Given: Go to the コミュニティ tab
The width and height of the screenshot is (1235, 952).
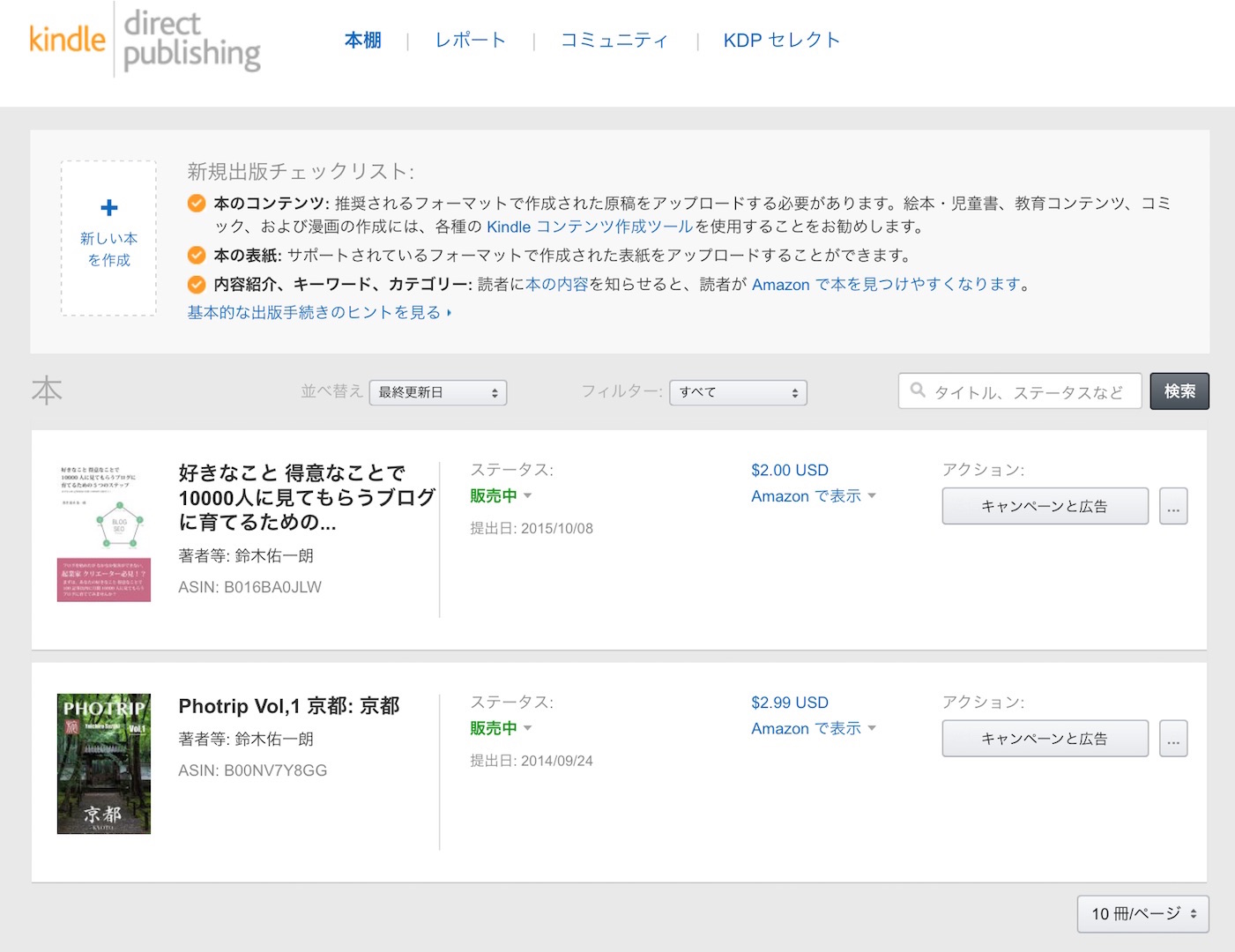Looking at the screenshot, I should point(614,41).
